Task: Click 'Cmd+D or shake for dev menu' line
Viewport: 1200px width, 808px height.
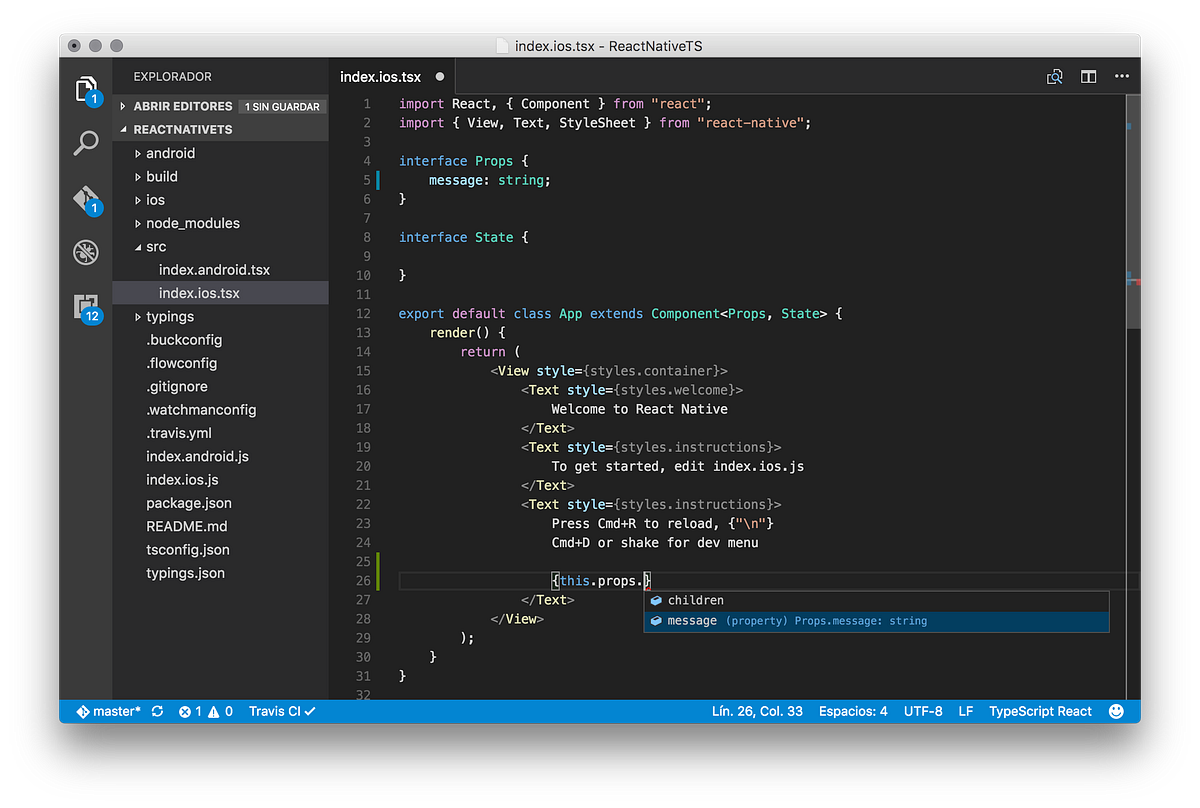Action: point(655,543)
